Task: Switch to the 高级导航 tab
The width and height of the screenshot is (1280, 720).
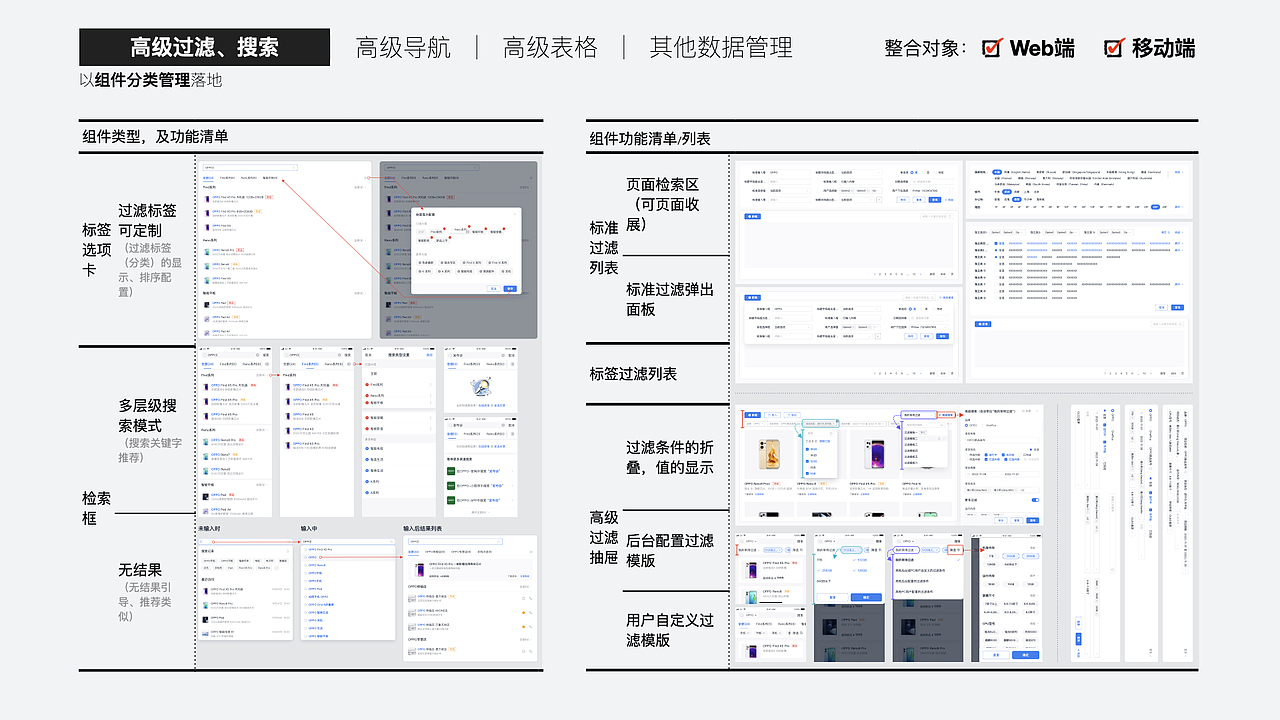Action: (403, 47)
